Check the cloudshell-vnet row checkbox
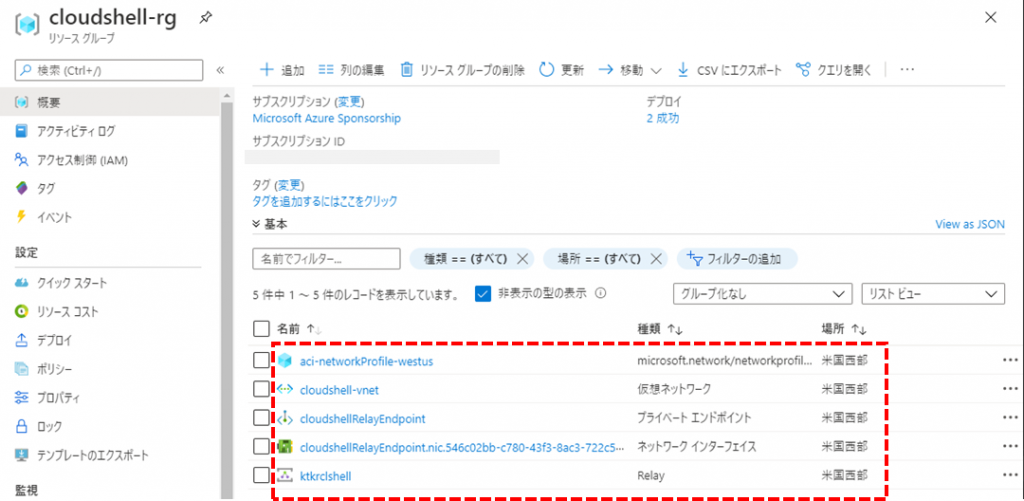The width and height of the screenshot is (1024, 501). coord(261,389)
